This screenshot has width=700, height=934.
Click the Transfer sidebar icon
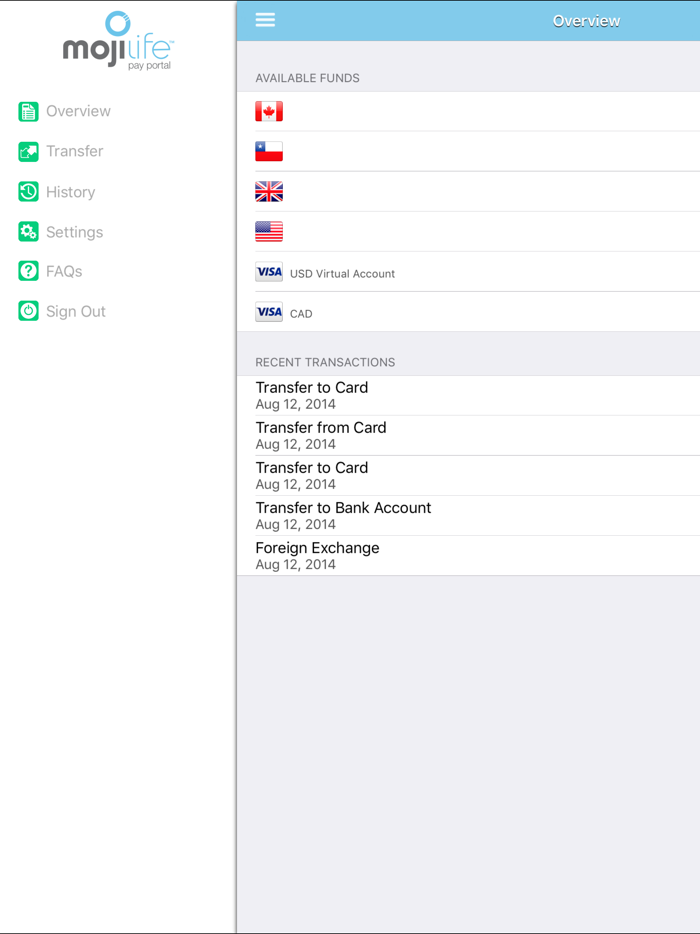click(x=28, y=152)
